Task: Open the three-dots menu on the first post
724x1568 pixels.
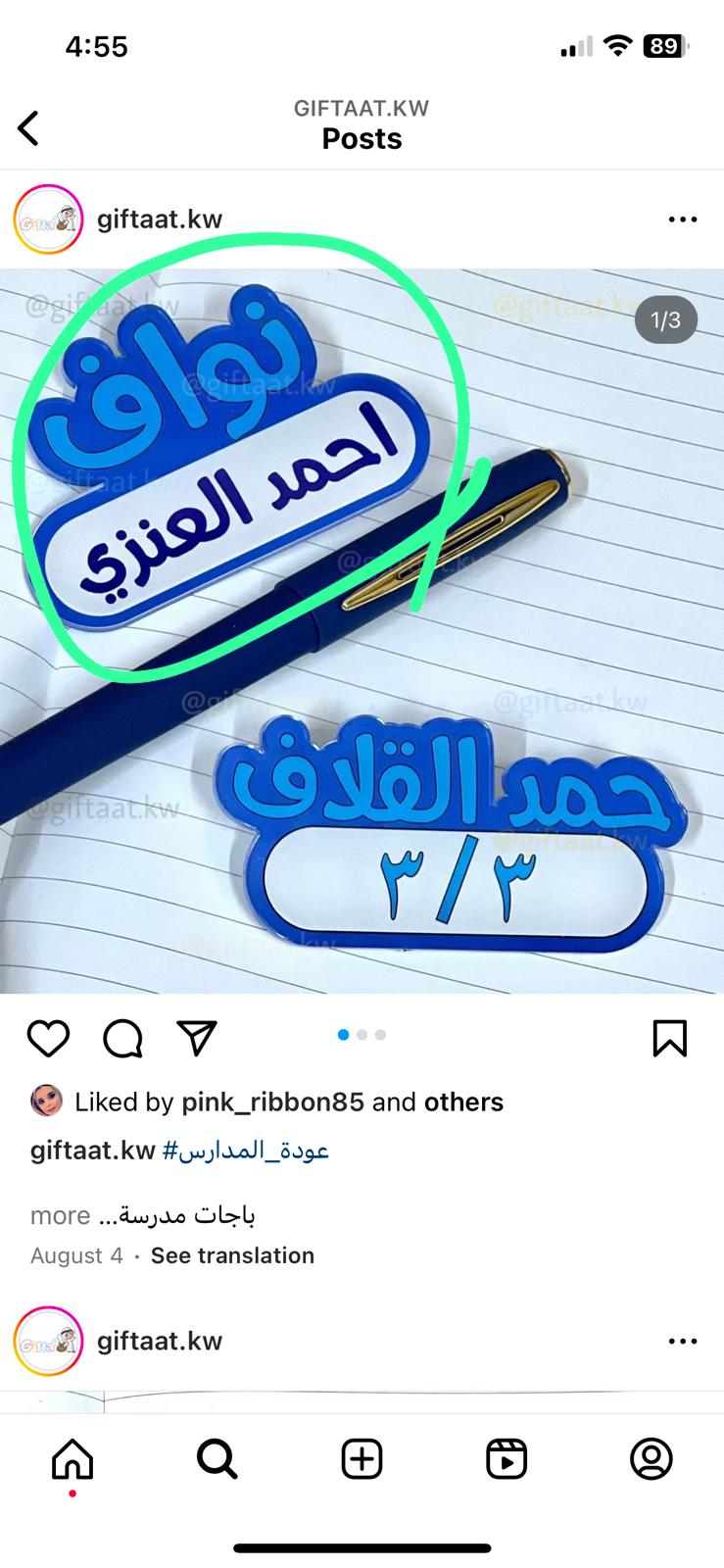Action: [x=683, y=220]
